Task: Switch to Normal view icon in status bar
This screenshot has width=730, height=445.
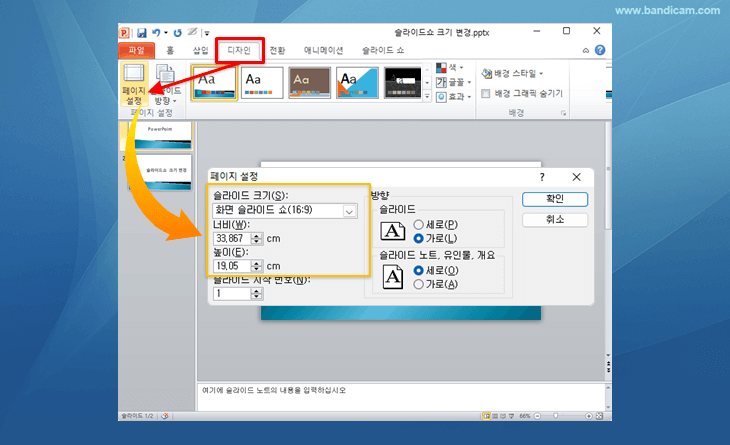Action: [x=487, y=416]
